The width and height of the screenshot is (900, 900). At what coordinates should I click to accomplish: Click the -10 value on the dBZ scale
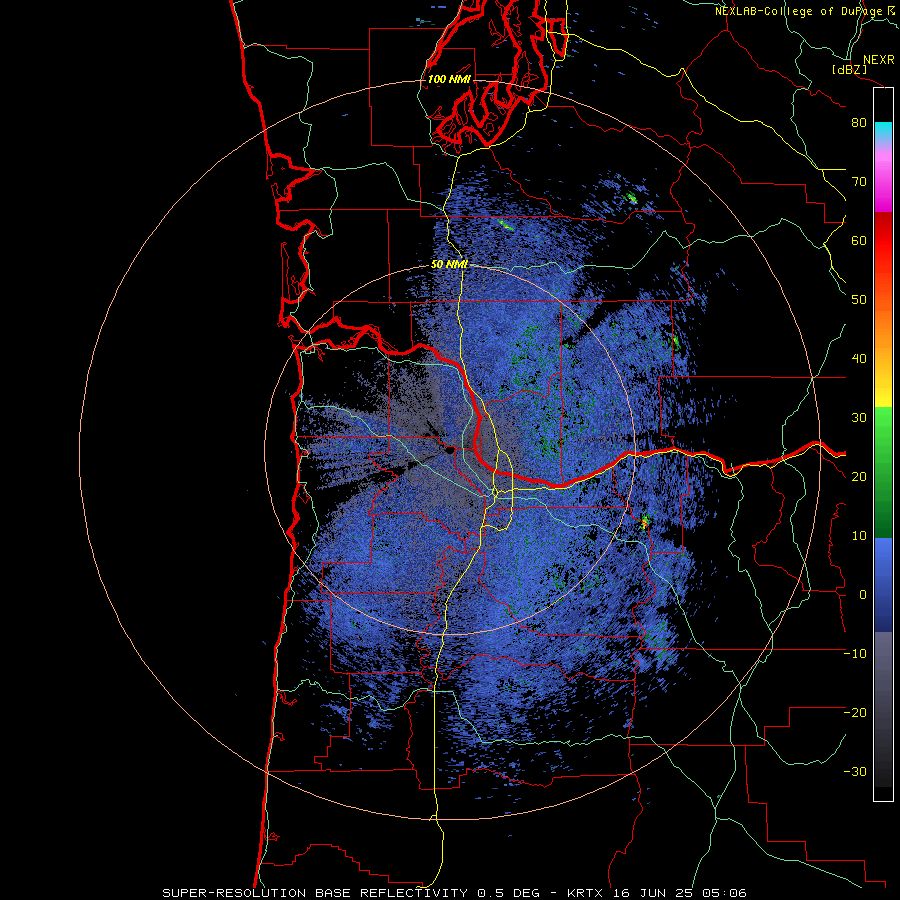[x=855, y=654]
